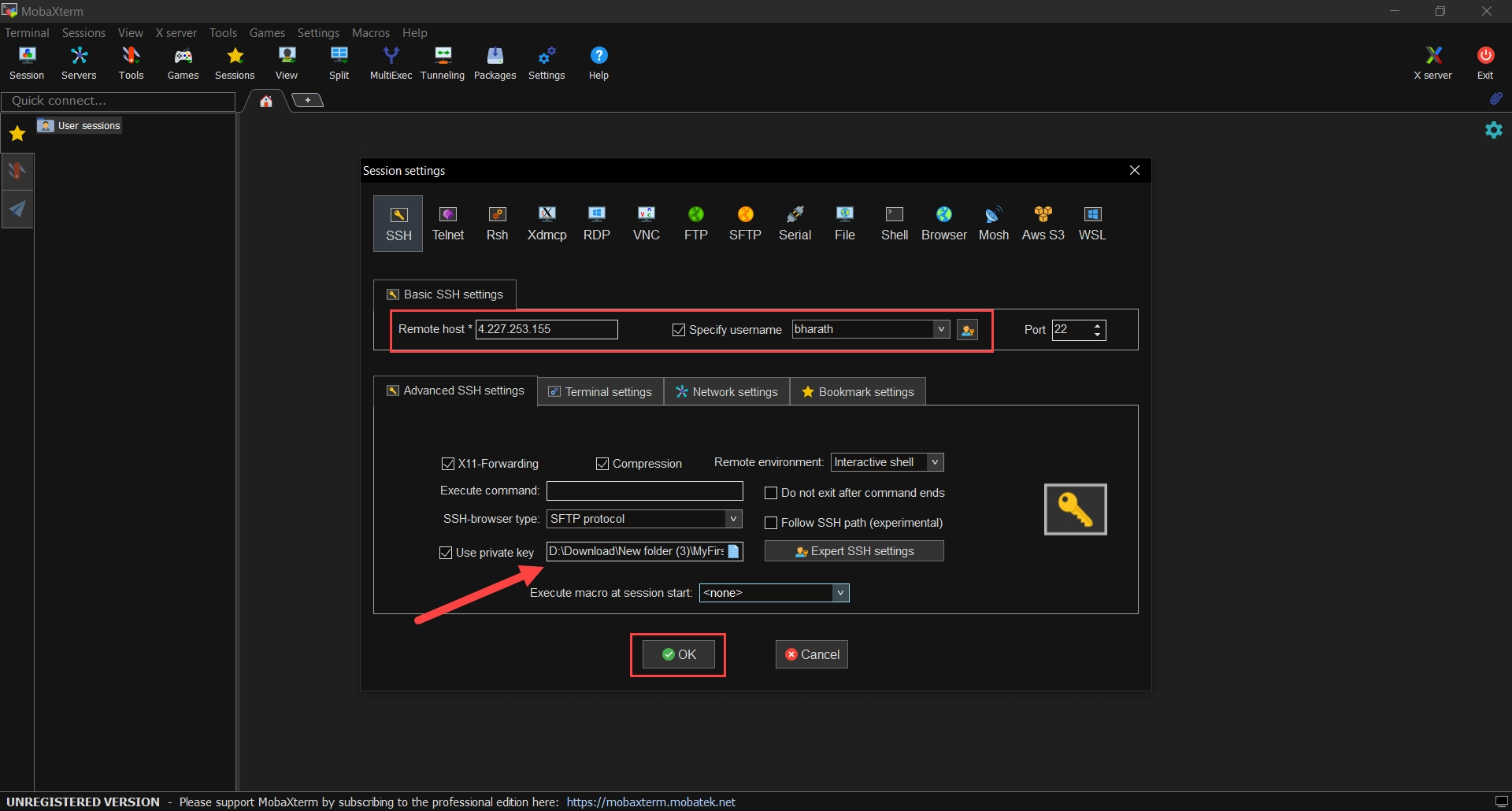Expand the SSH-browser type dropdown
Screen dimensions: 1512x811
click(734, 519)
